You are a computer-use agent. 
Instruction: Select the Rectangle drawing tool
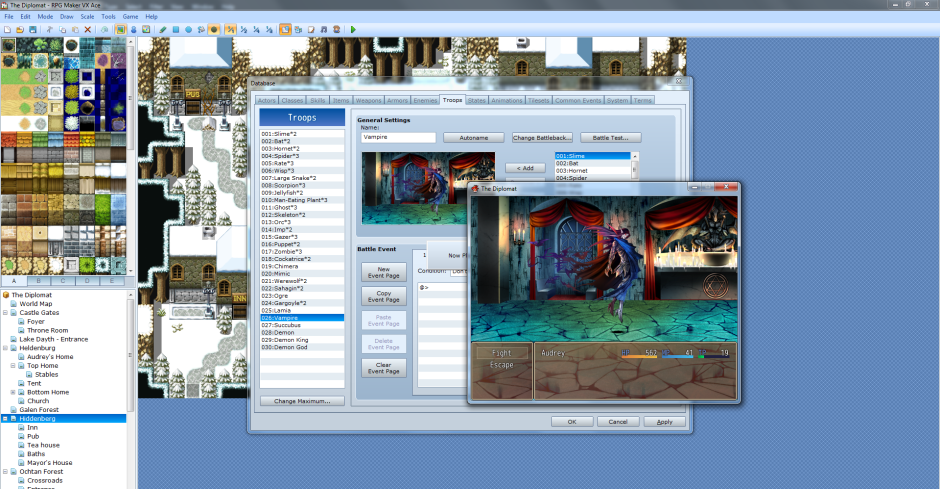176,29
